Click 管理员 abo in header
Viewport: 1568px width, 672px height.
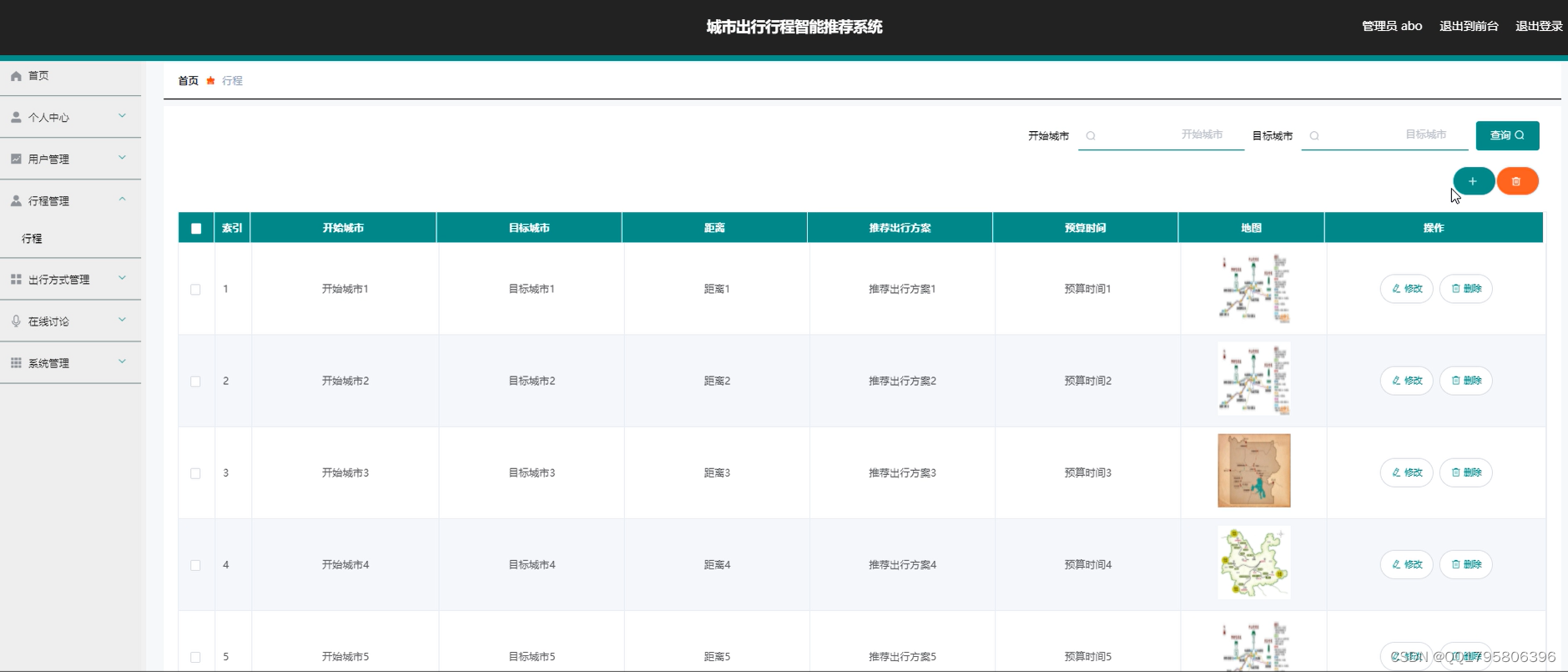click(x=1392, y=27)
